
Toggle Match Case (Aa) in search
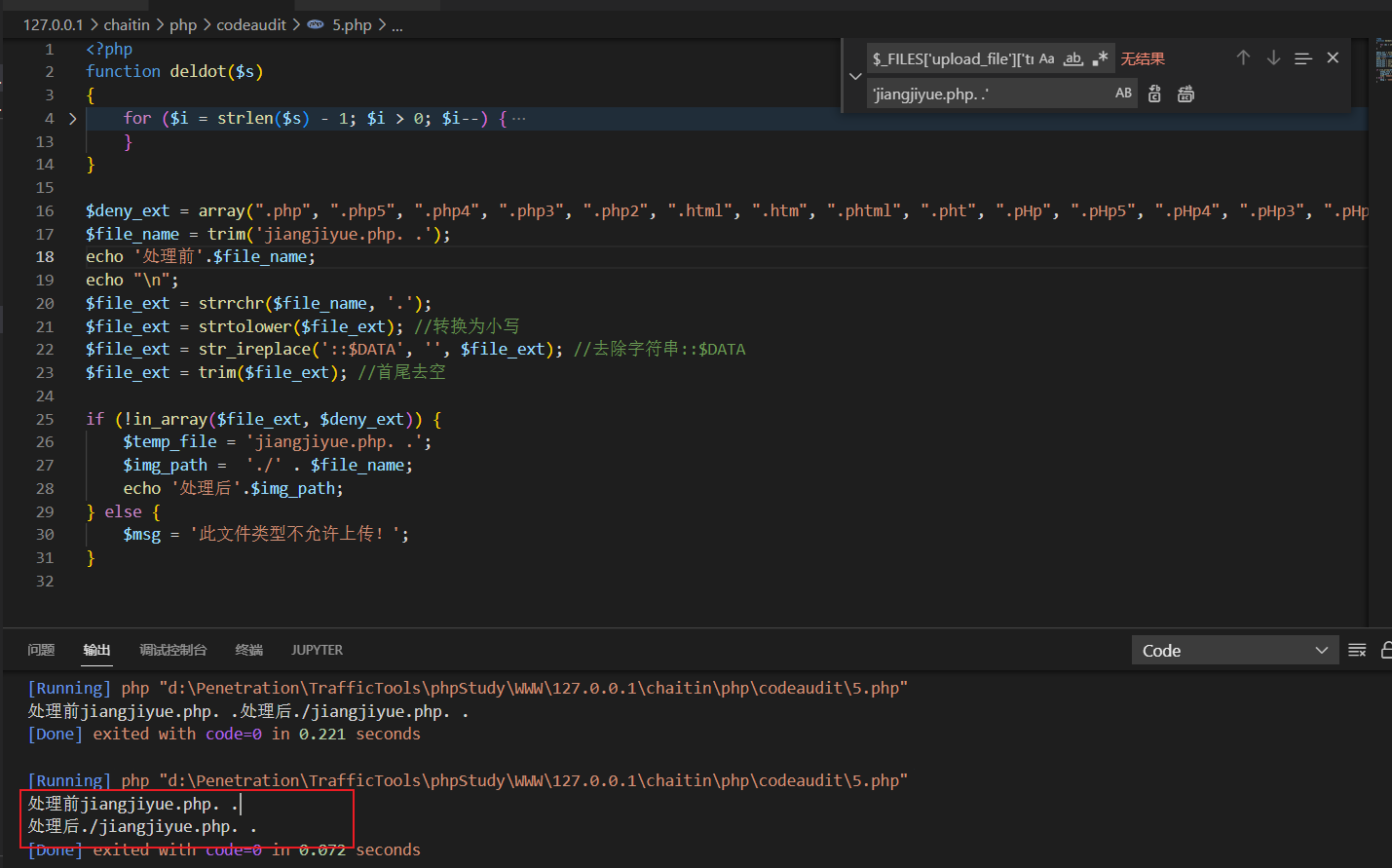1046,58
